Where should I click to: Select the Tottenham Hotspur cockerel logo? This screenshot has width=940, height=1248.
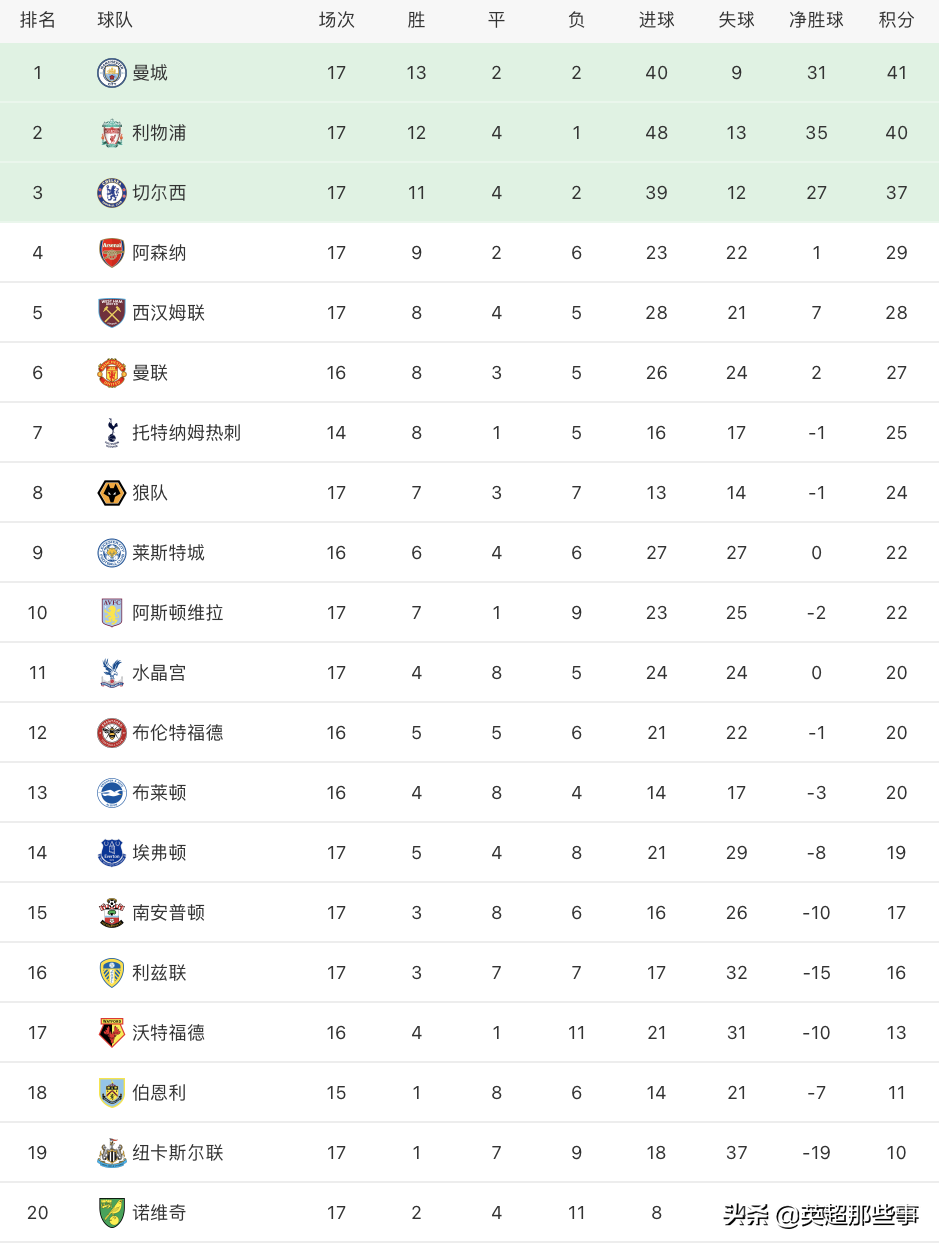[x=112, y=433]
